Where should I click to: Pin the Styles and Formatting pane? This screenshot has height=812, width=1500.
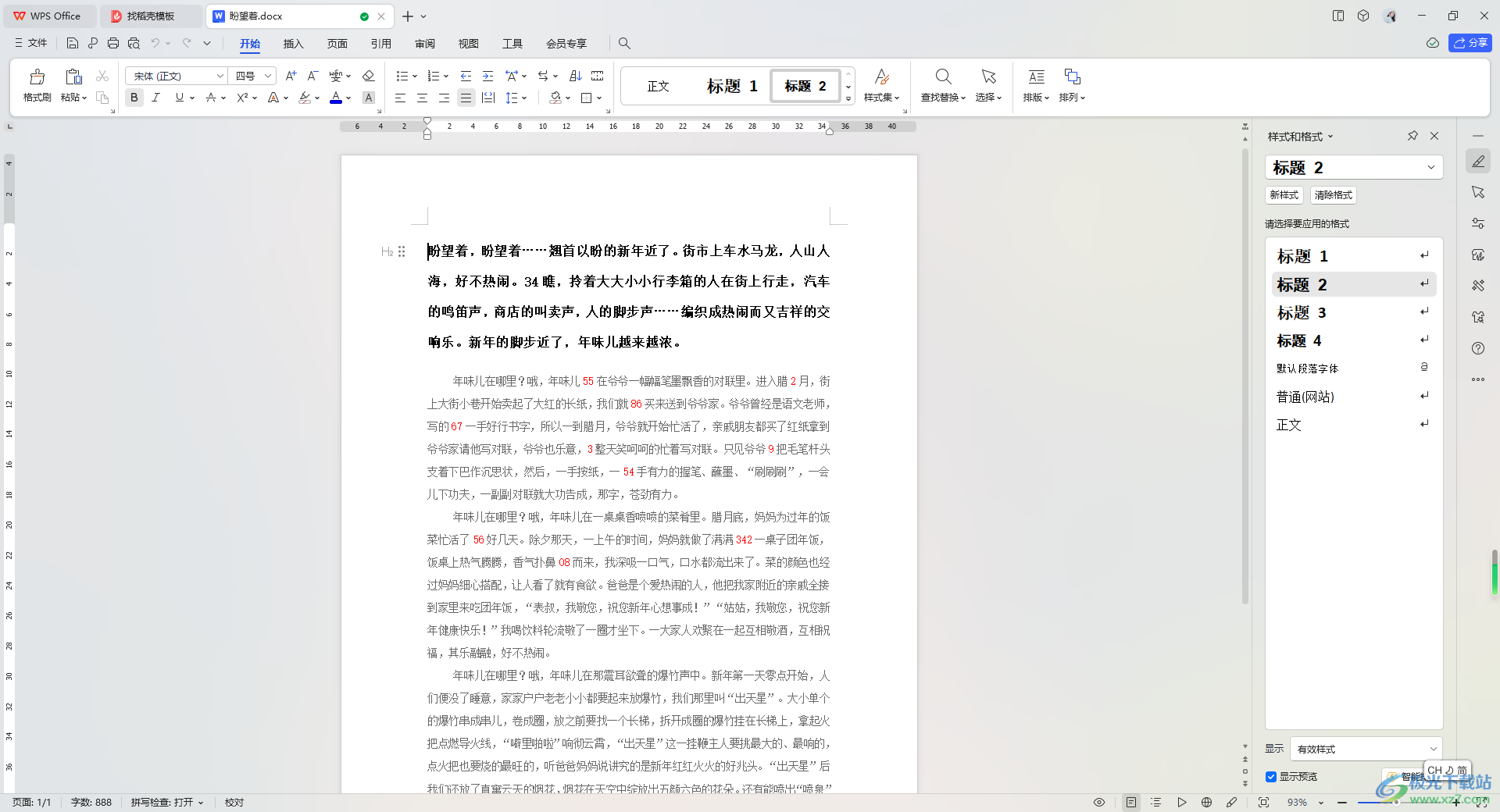tap(1412, 136)
